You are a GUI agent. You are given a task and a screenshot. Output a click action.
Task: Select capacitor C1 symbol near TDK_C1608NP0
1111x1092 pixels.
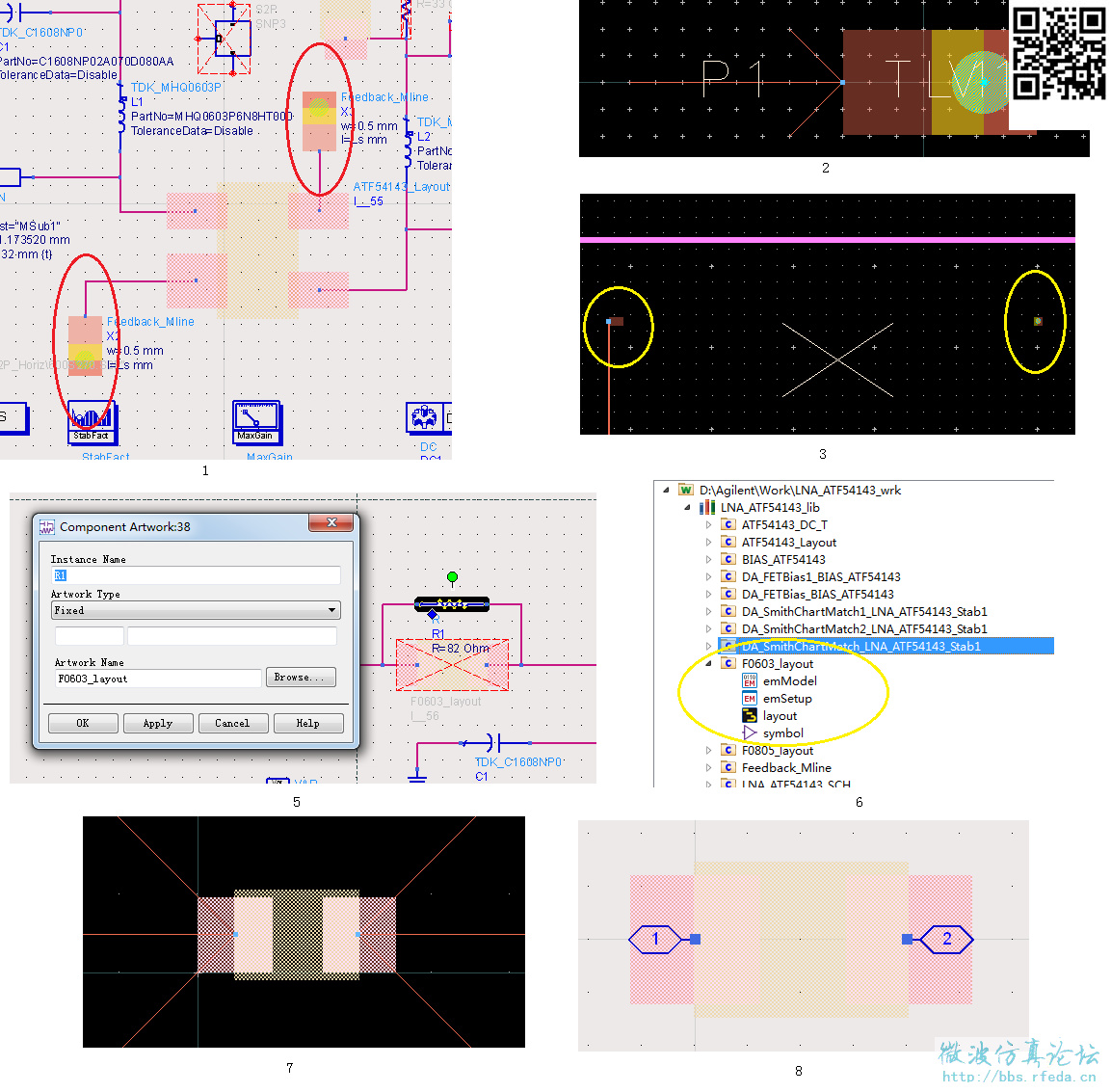point(494,743)
